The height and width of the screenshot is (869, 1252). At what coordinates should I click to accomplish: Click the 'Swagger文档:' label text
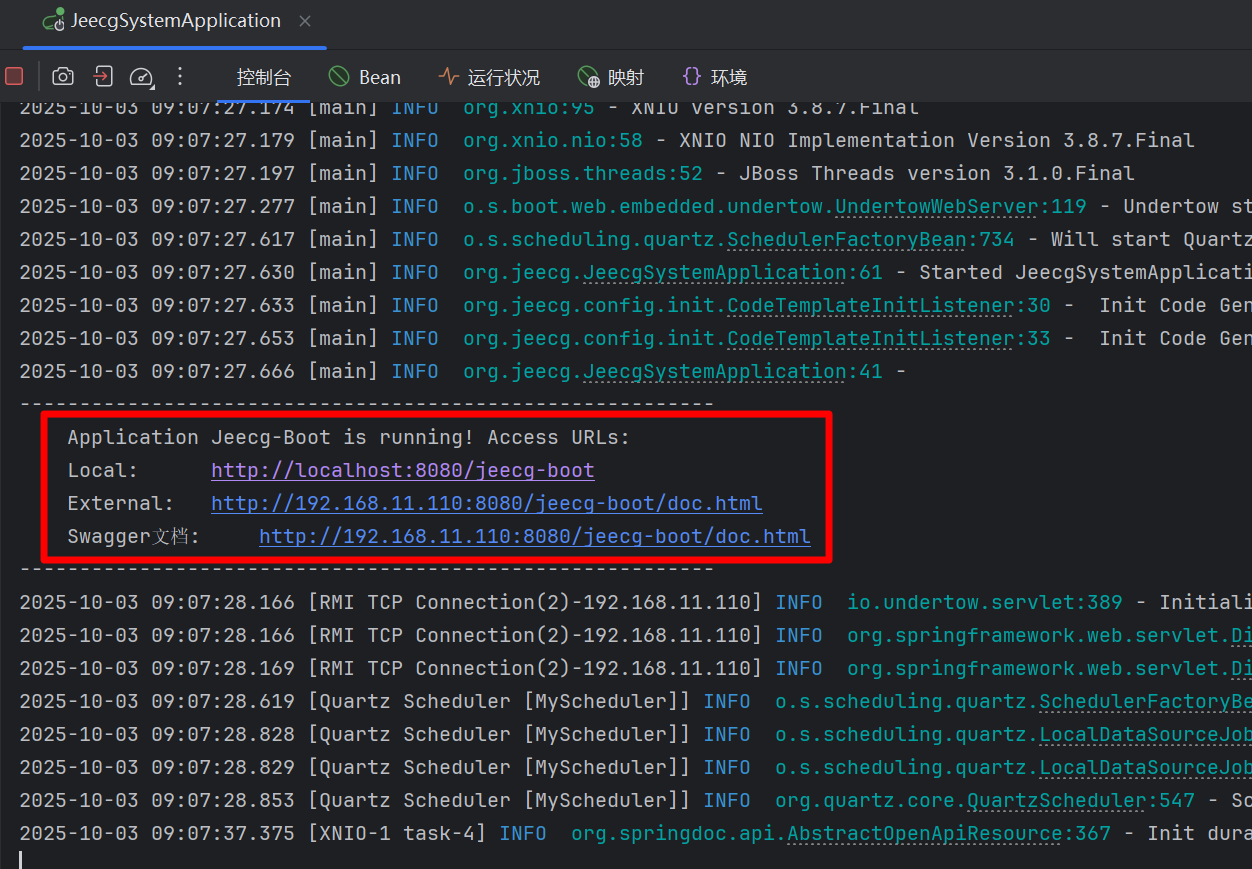[x=133, y=536]
